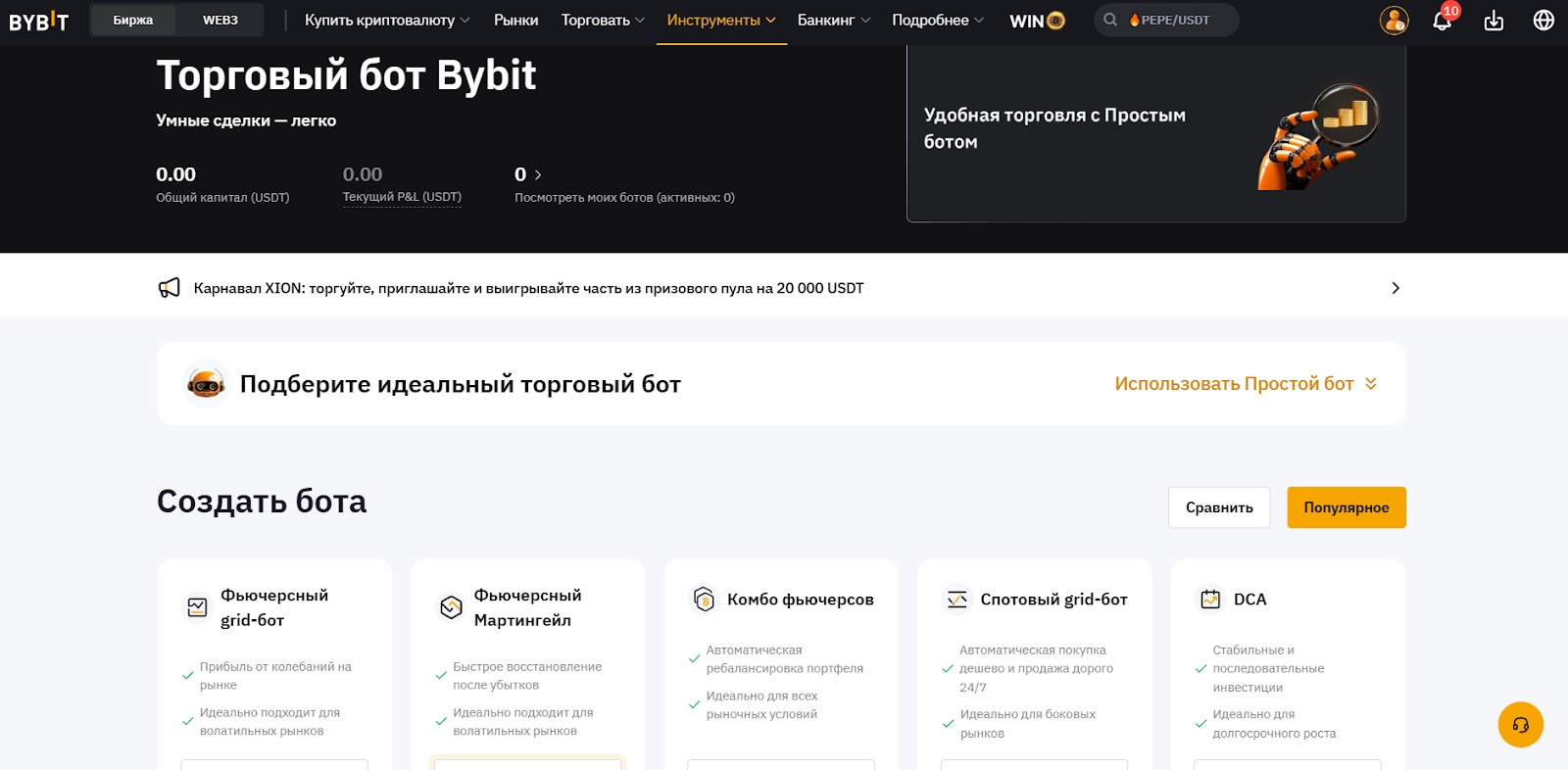Click Автоматическая ребалансировка портфеля text

click(784, 659)
